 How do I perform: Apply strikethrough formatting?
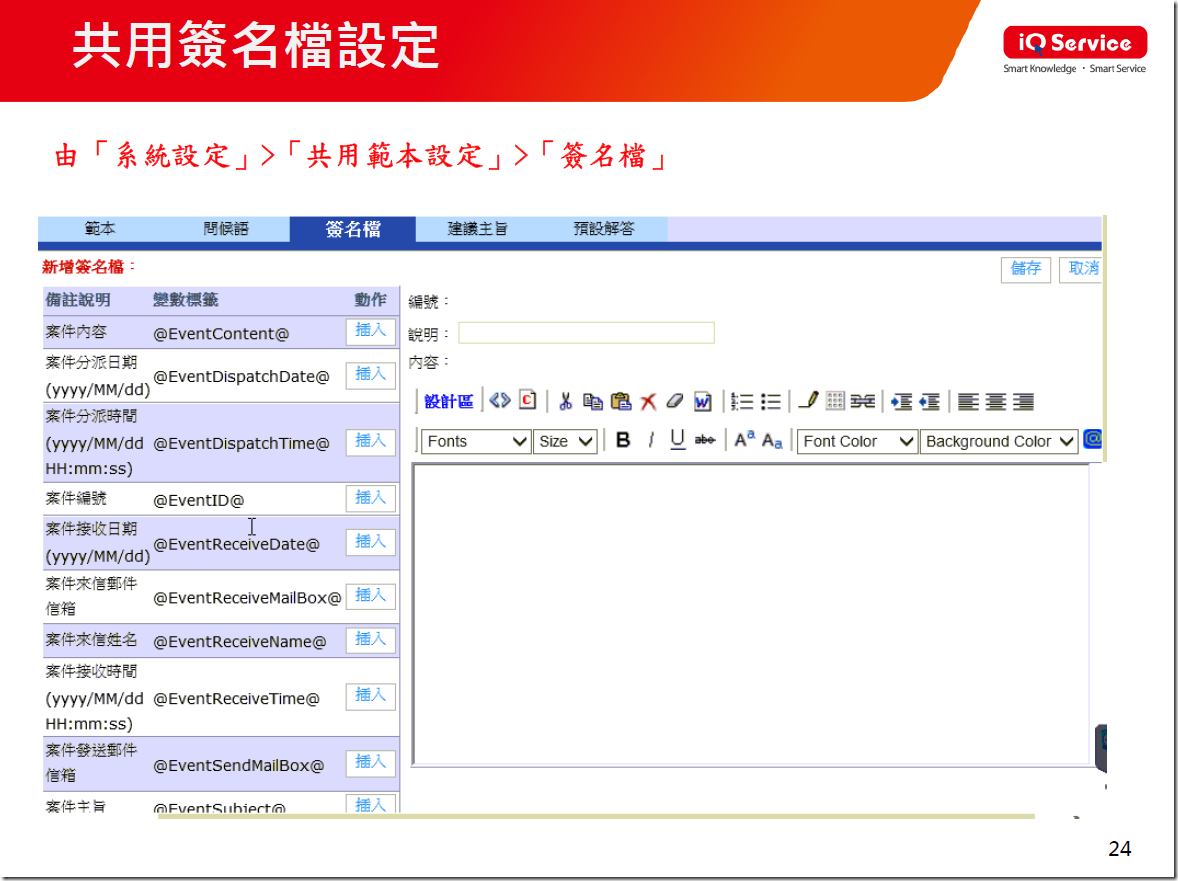tap(705, 440)
